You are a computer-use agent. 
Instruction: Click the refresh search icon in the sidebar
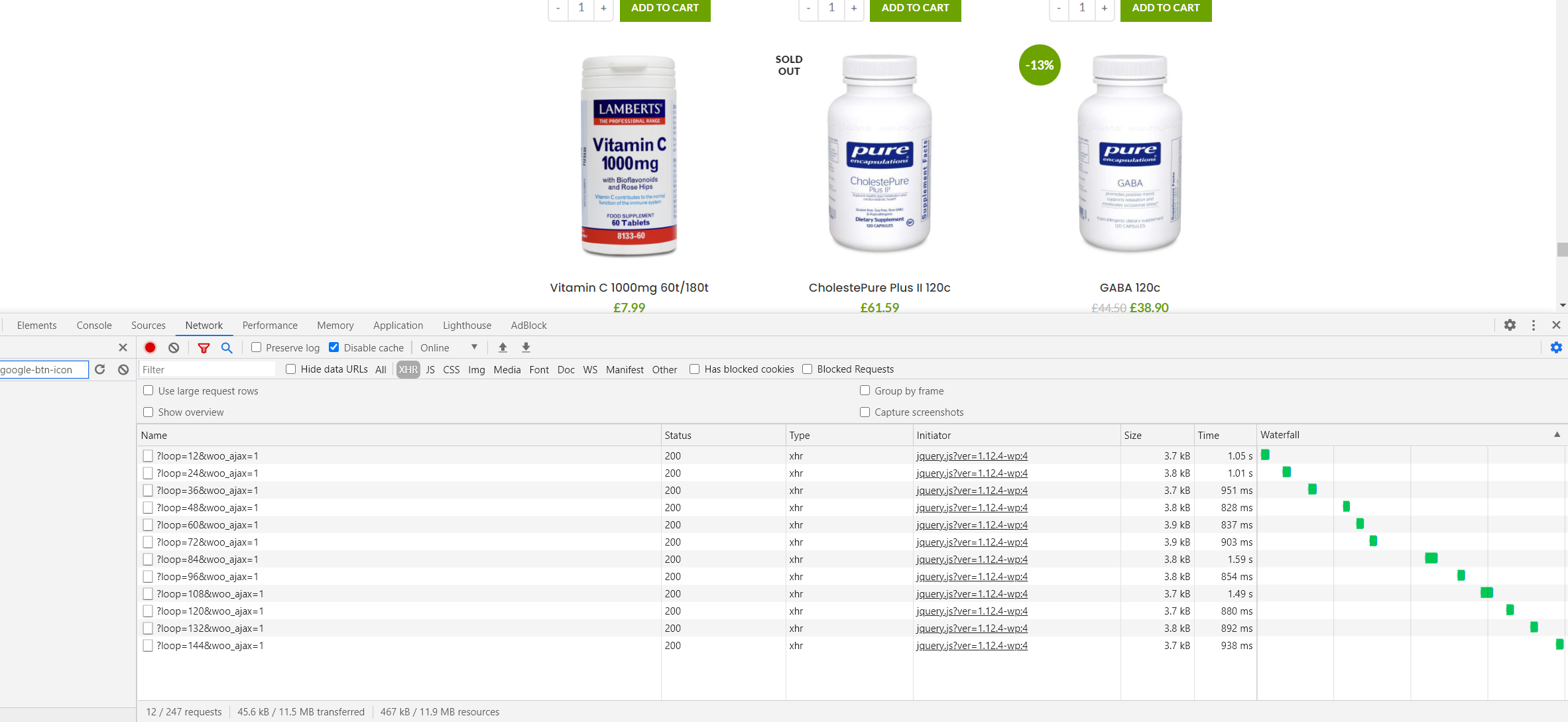pyautogui.click(x=100, y=369)
